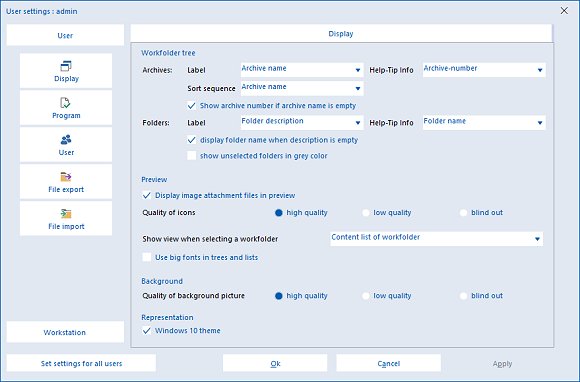Image resolution: width=580 pixels, height=382 pixels.
Task: Open the Archives Help-Tip Info dropdown
Action: (x=484, y=70)
